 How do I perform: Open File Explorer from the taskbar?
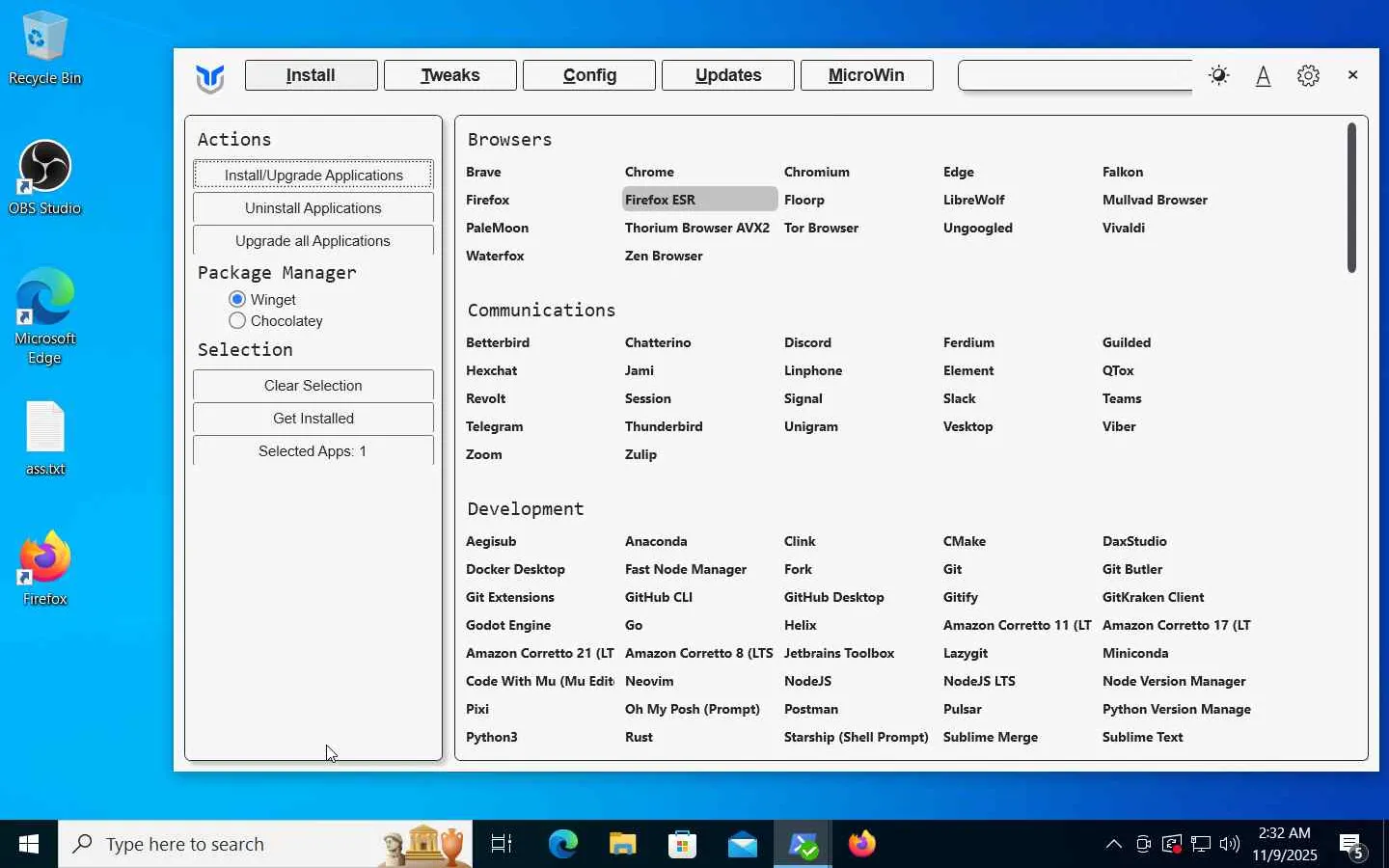(623, 844)
